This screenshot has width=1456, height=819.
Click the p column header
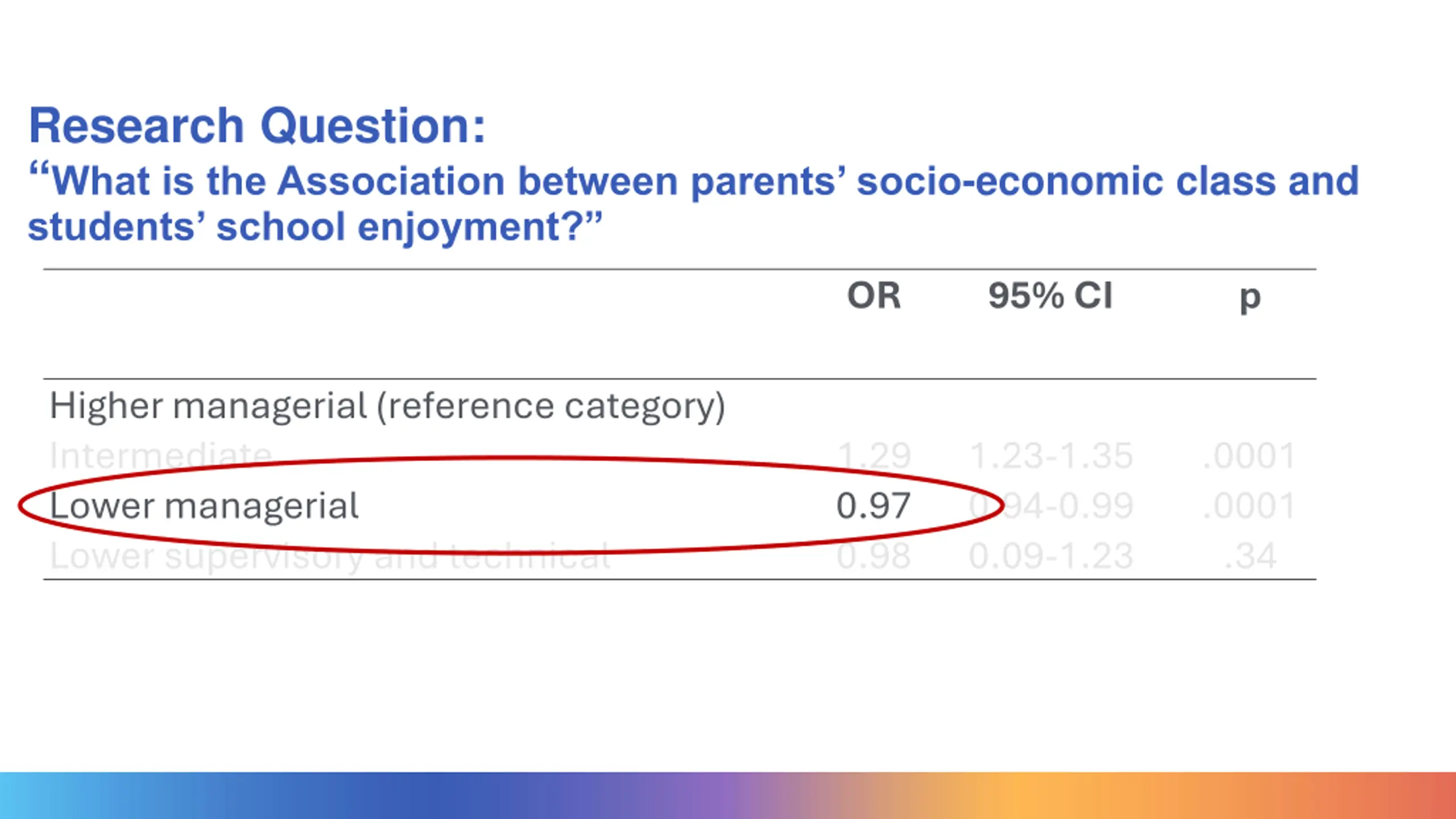(1250, 297)
